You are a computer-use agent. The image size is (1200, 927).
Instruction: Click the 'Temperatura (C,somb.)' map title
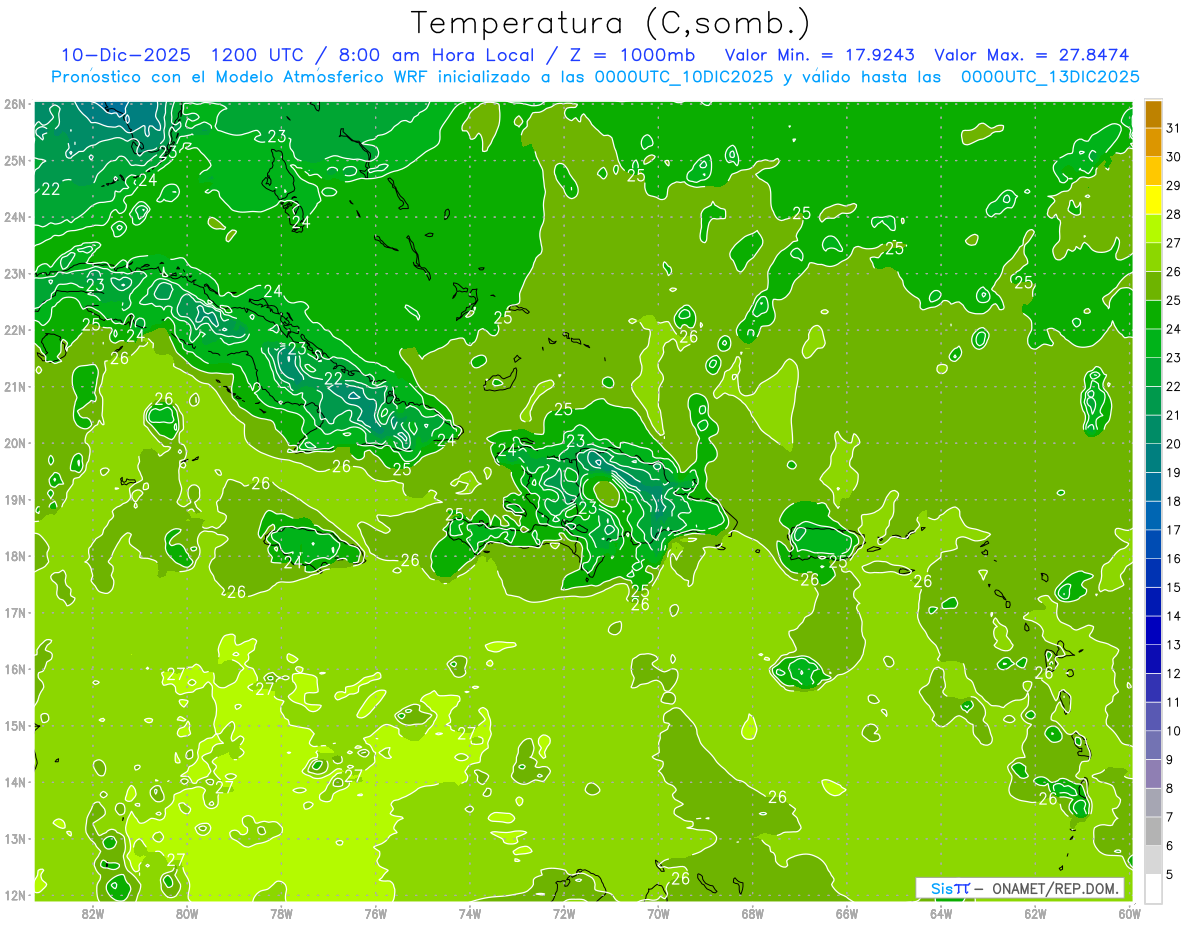[x=610, y=23]
